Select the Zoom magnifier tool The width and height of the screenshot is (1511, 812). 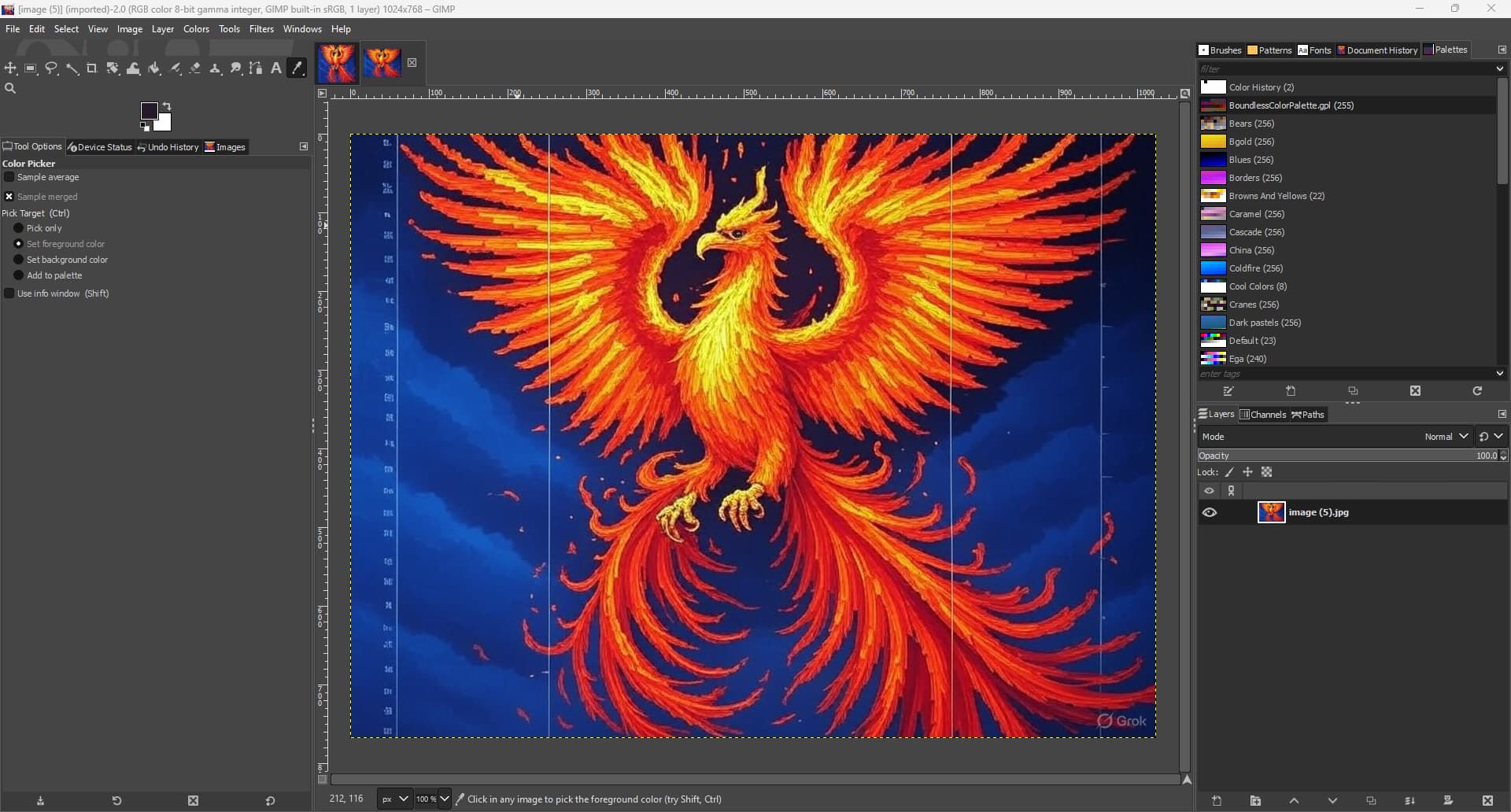(10, 89)
